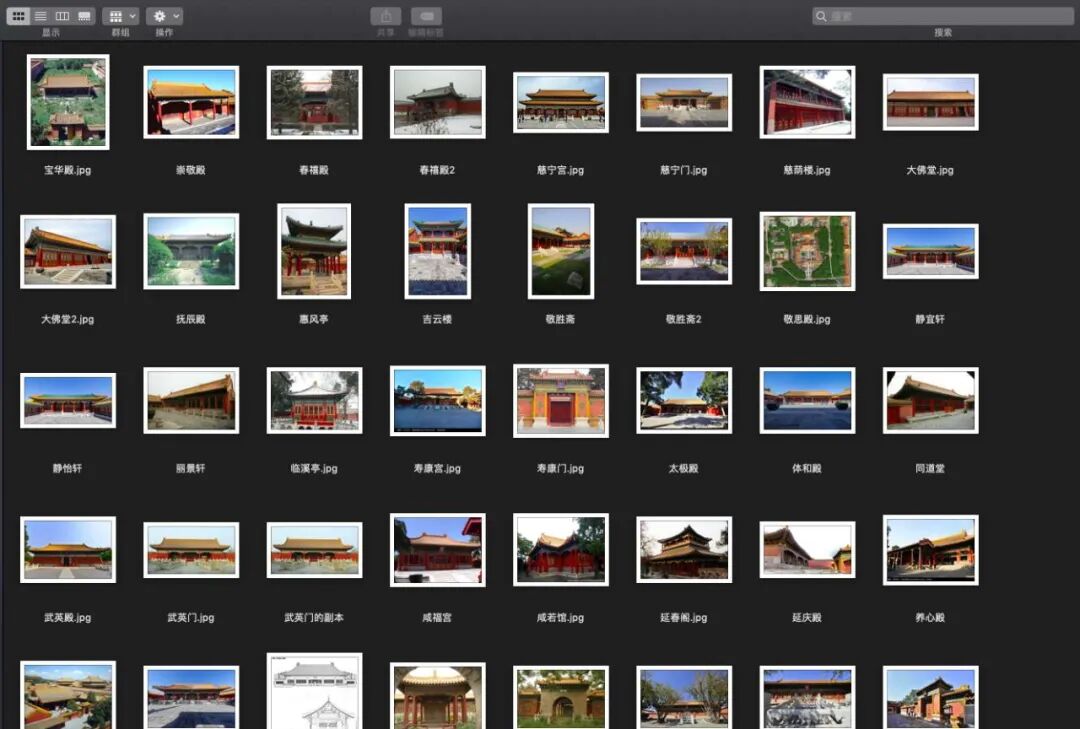Viewport: 1080px width, 729px height.
Task: Select the 咸若馆.jpg thumbnail
Action: pos(561,550)
